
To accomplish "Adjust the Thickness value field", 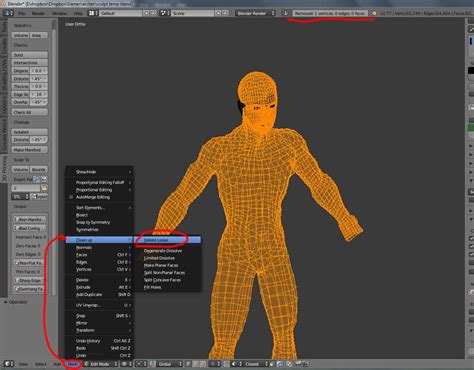I will point(39,86).
